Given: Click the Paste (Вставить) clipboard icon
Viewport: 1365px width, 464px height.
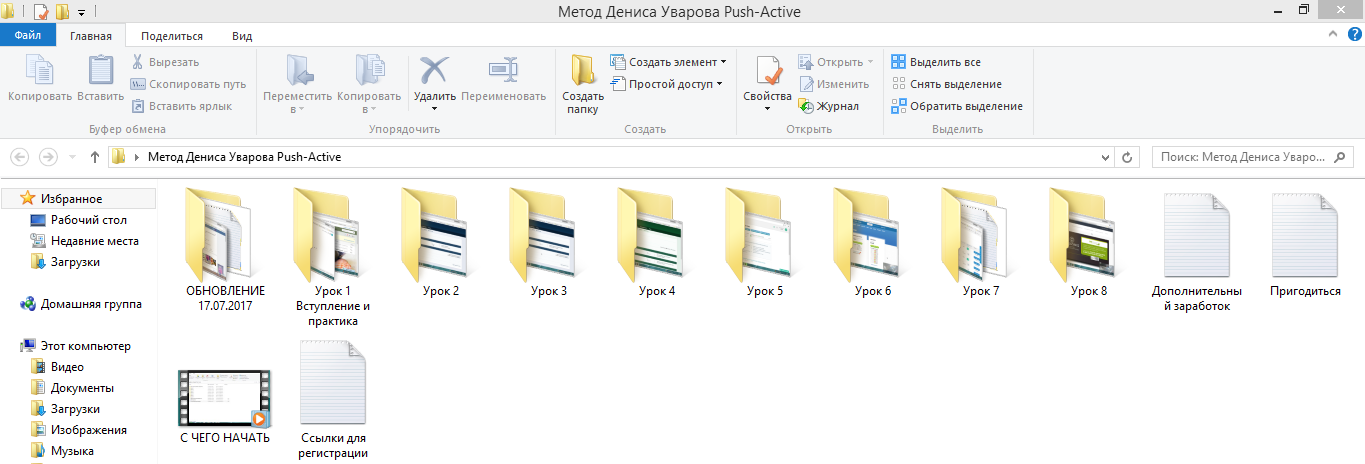Looking at the screenshot, I should [x=100, y=70].
